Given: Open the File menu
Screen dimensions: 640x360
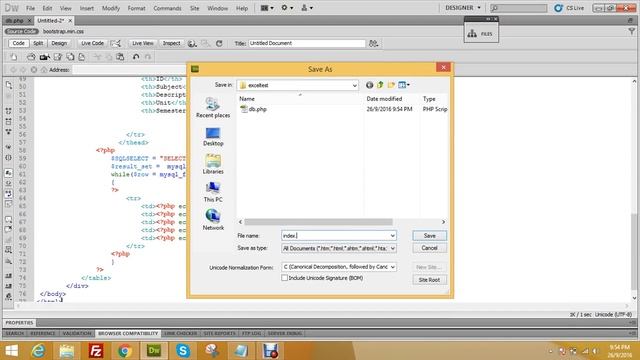Looking at the screenshot, I should [x=30, y=8].
